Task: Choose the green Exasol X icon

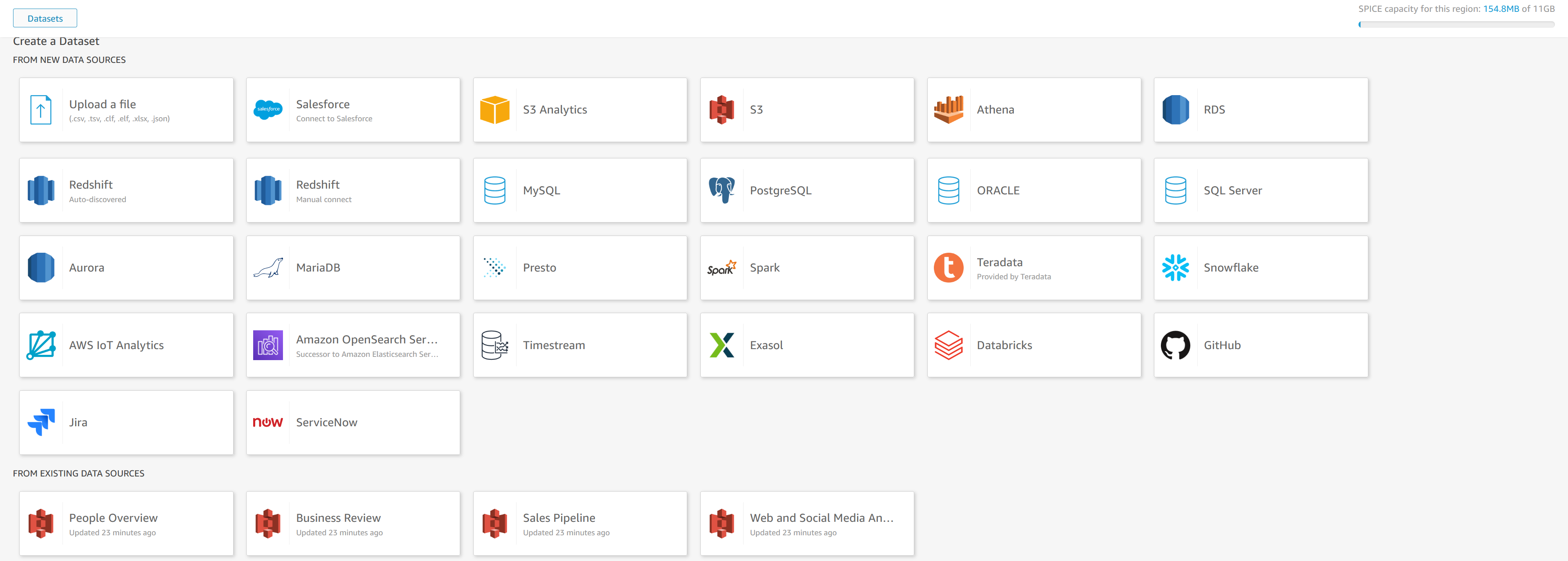Action: click(722, 345)
